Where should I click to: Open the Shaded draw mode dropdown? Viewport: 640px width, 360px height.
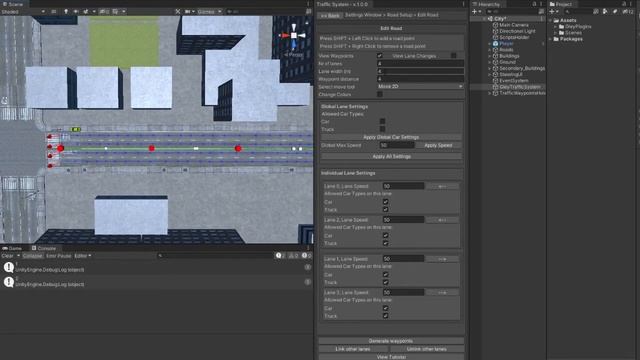tap(23, 11)
